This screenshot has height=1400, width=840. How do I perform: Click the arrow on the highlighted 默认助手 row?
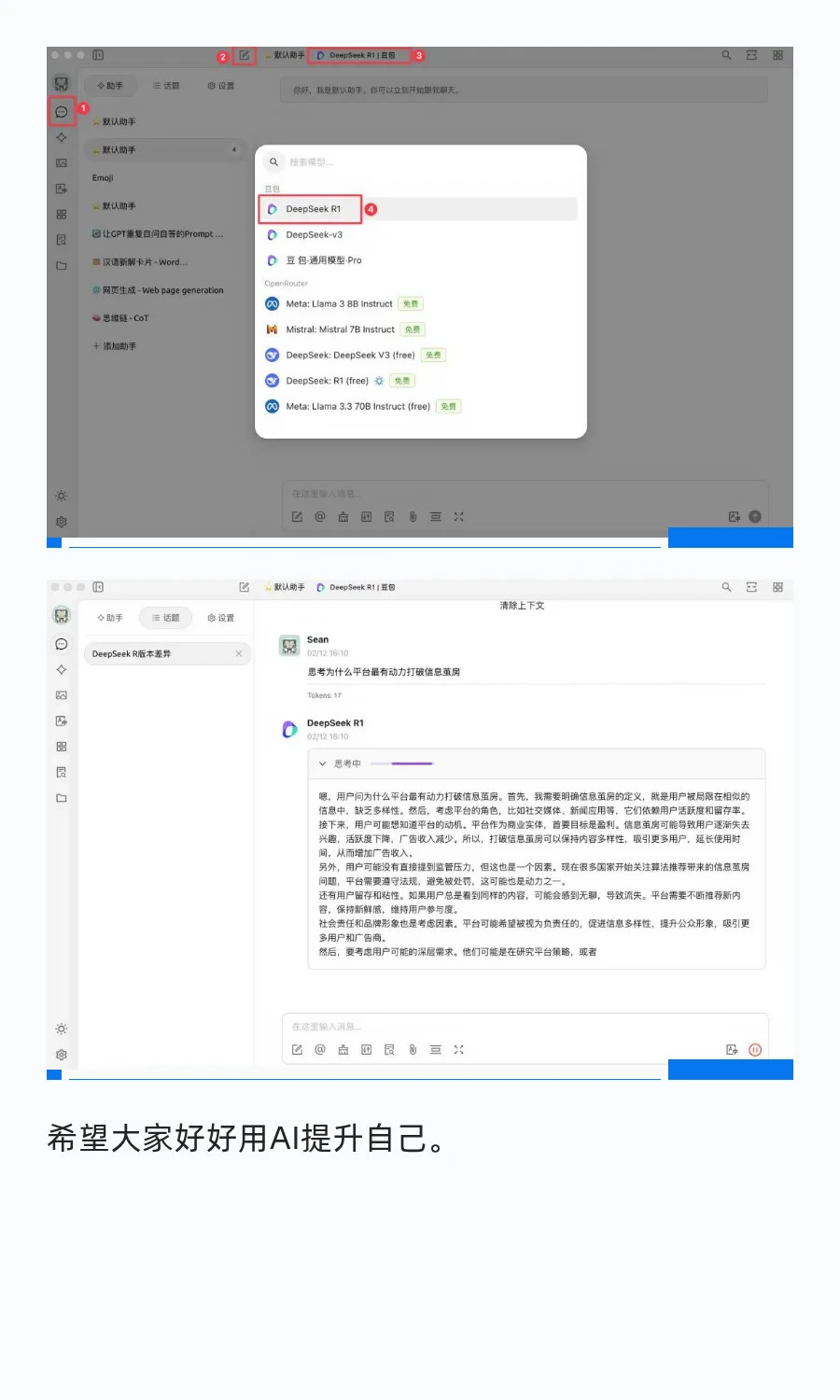[x=233, y=149]
